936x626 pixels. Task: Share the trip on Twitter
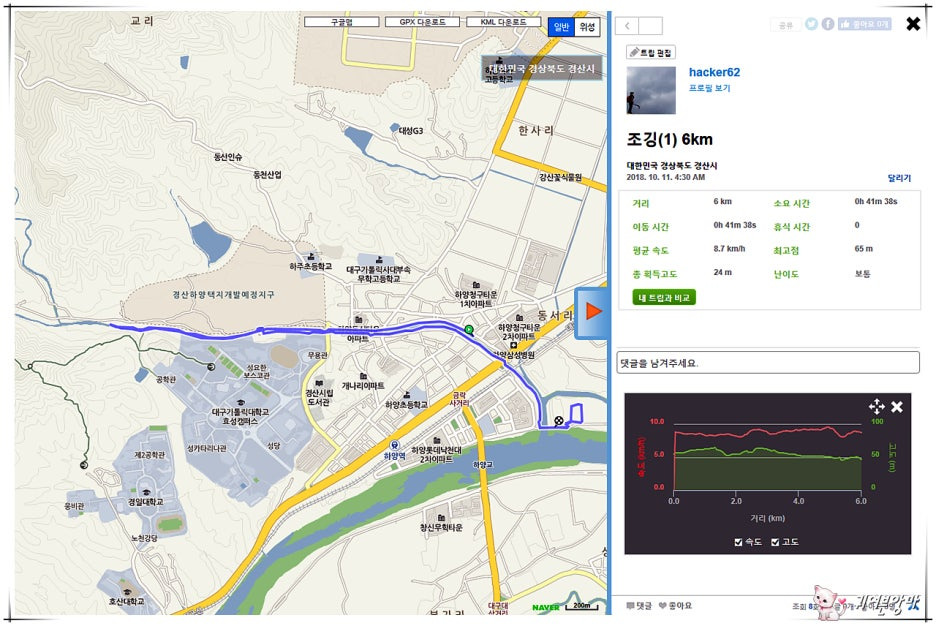point(811,24)
